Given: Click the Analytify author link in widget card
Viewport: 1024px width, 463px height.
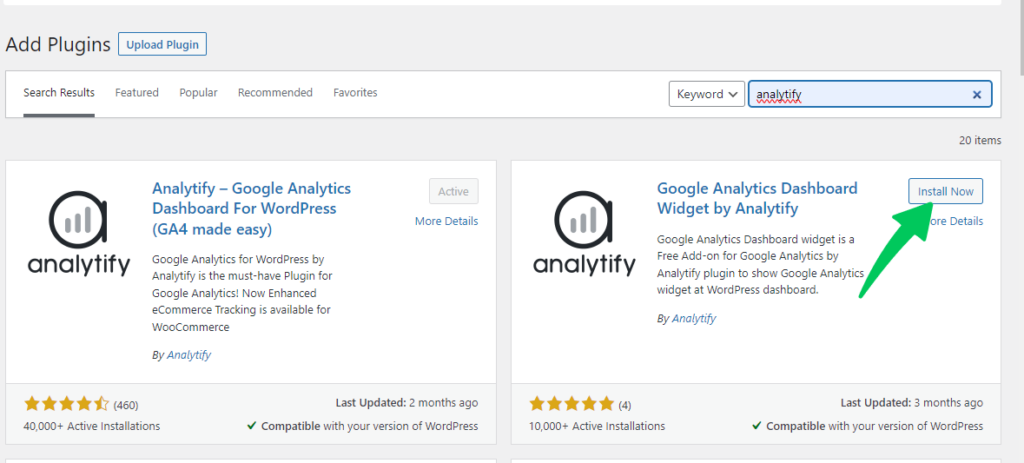Looking at the screenshot, I should [694, 319].
